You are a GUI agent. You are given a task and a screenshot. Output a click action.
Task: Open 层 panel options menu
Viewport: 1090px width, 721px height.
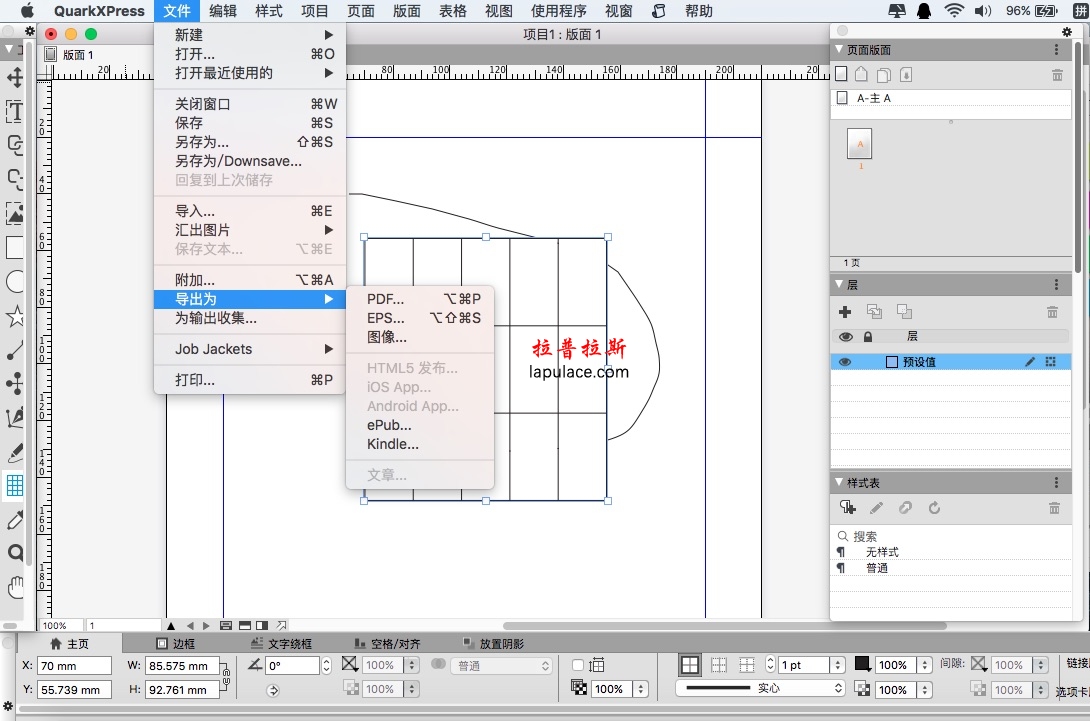pyautogui.click(x=1057, y=284)
